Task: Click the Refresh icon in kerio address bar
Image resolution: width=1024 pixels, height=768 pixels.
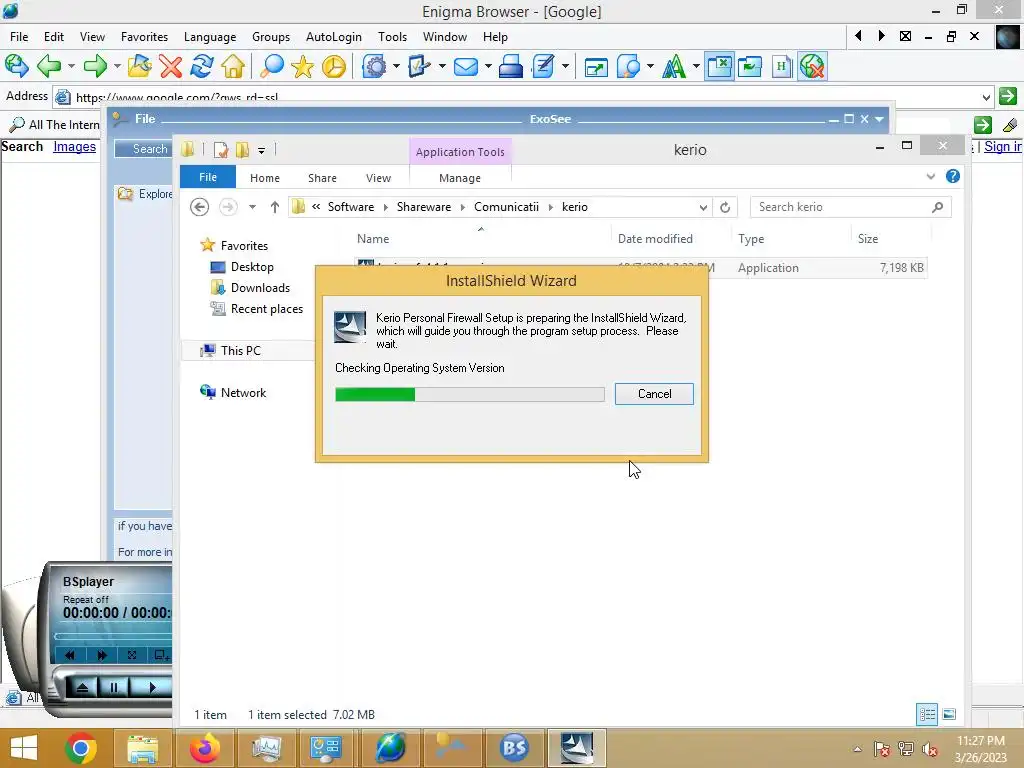Action: (x=725, y=207)
